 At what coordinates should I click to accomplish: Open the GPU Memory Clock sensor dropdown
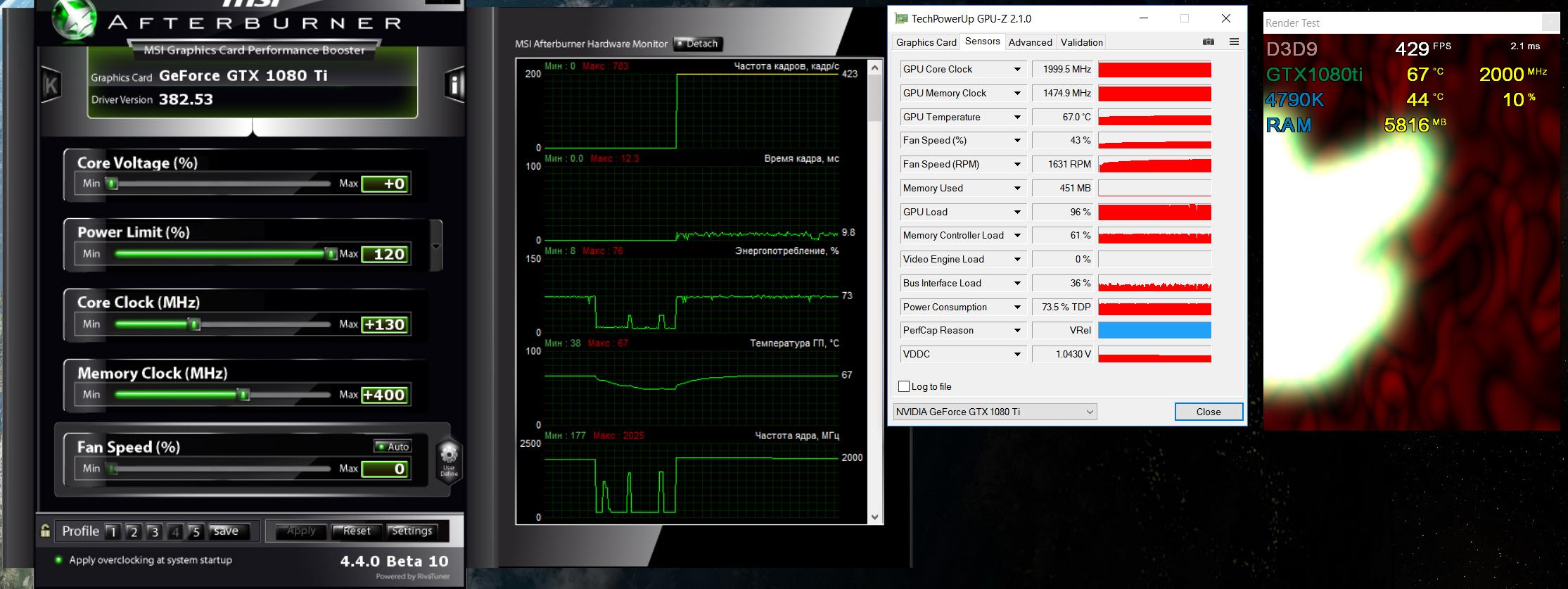pyautogui.click(x=1017, y=94)
